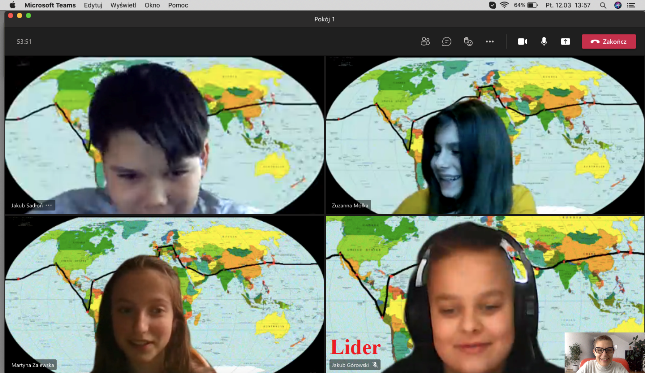Open the breakout rooms icon
The image size is (645, 373).
468,42
